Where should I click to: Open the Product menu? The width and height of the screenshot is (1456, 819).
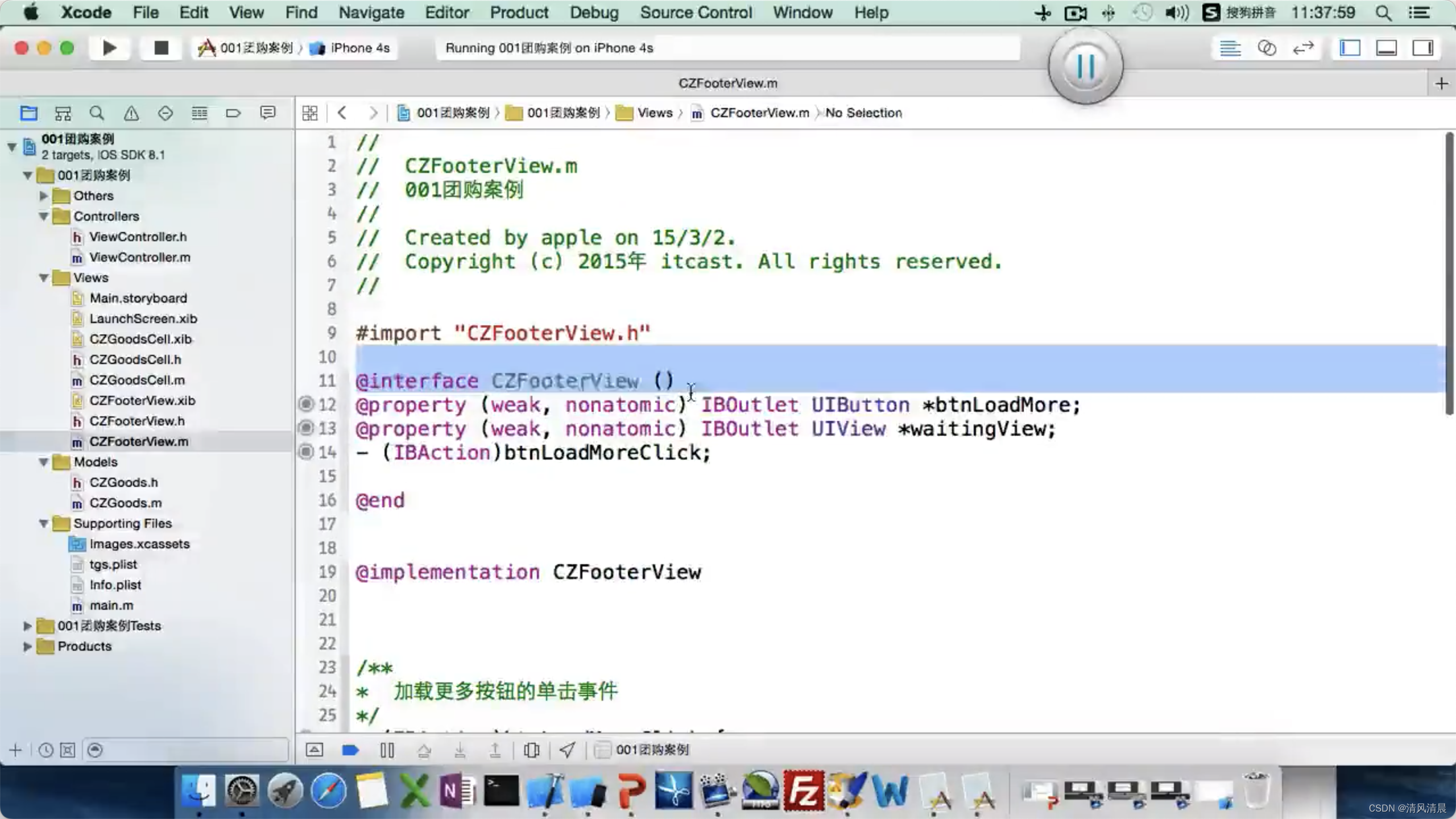coord(519,13)
